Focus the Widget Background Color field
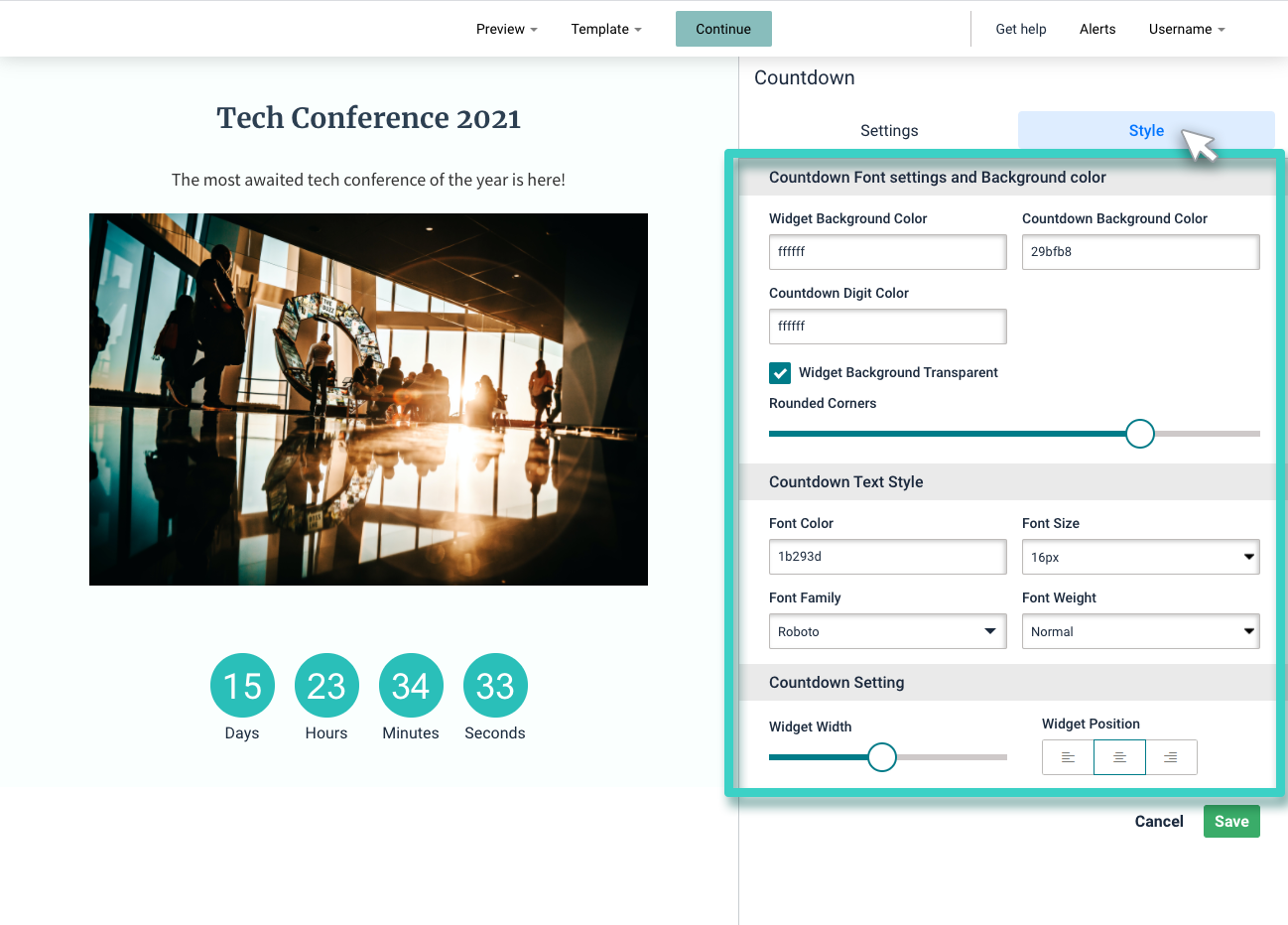This screenshot has height=925, width=1288. point(887,252)
